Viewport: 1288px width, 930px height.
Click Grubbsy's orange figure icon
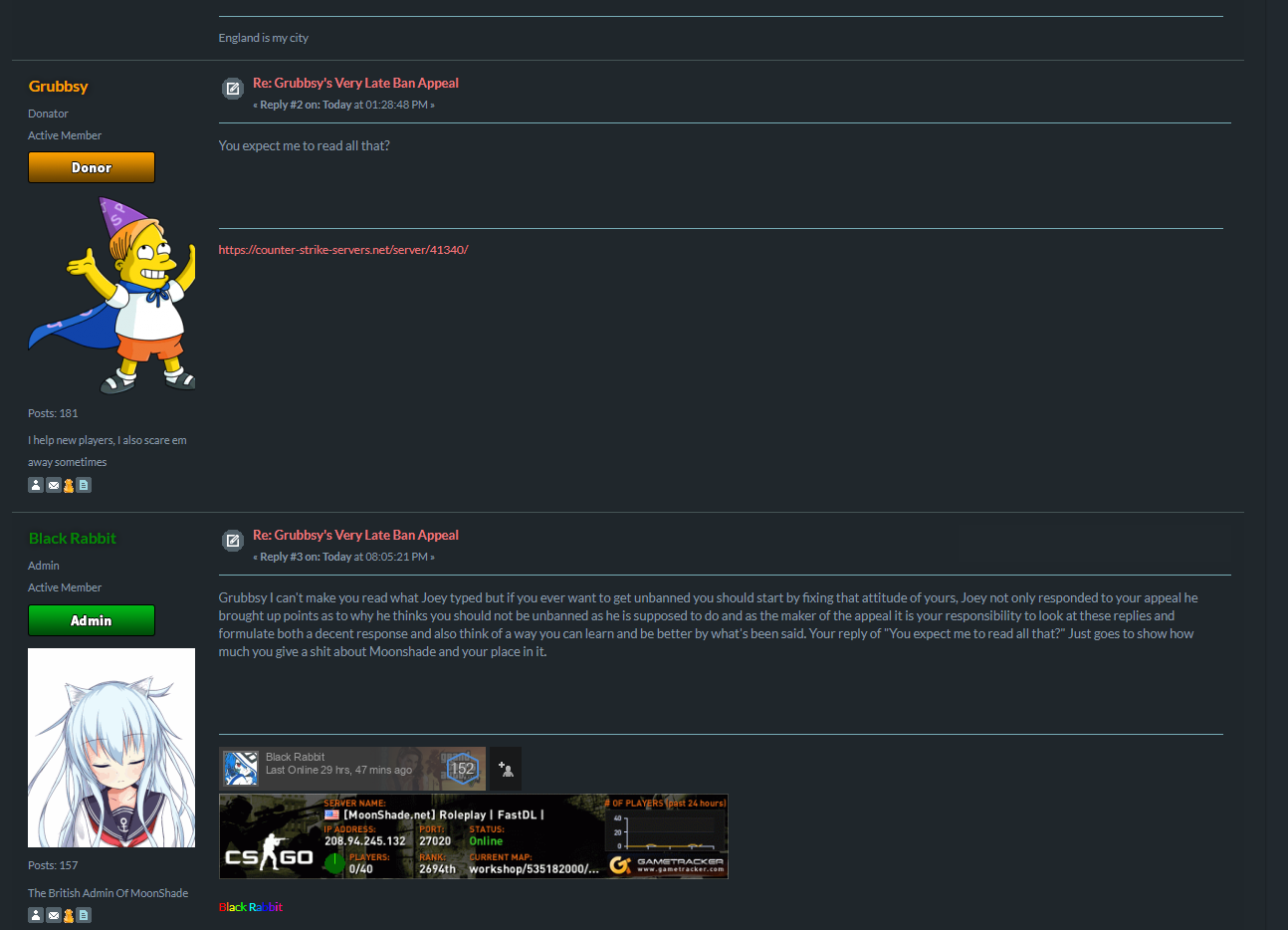(x=69, y=485)
